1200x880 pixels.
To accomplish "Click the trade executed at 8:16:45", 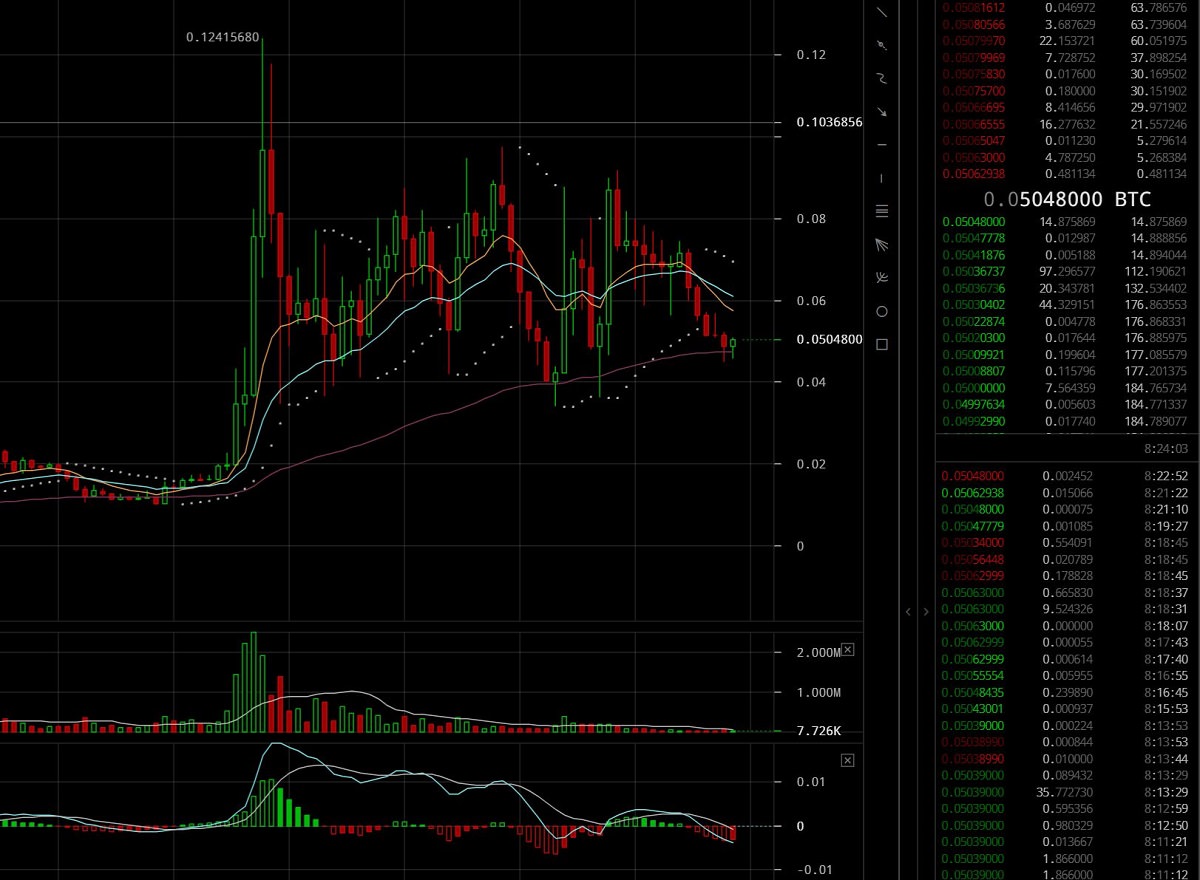I will (1067, 692).
